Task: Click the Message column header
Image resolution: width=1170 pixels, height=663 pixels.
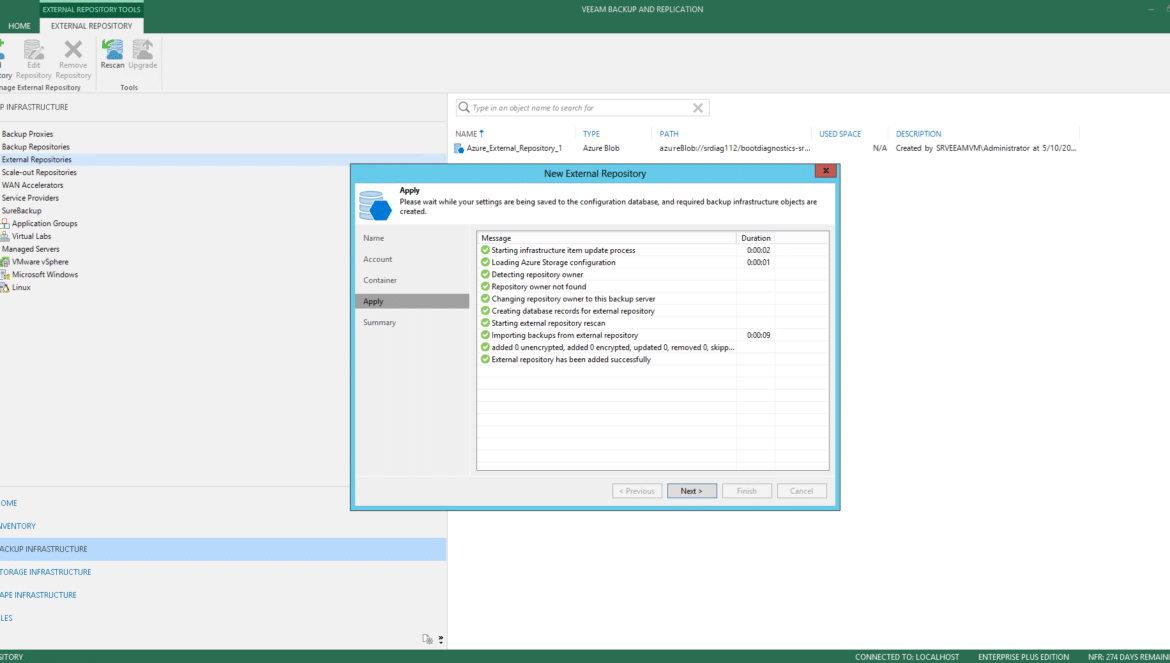Action: tap(607, 238)
